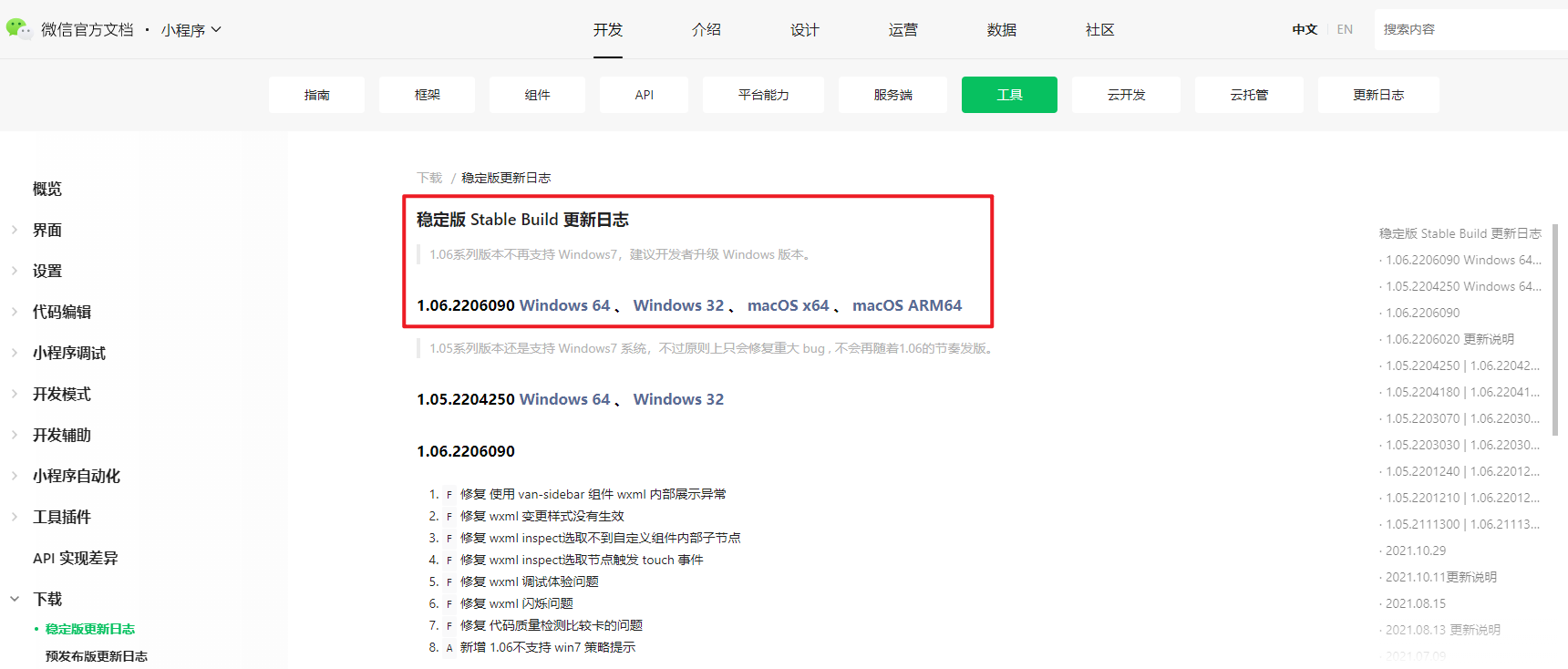
Task: Download the macOS ARM64 build
Action: click(907, 305)
